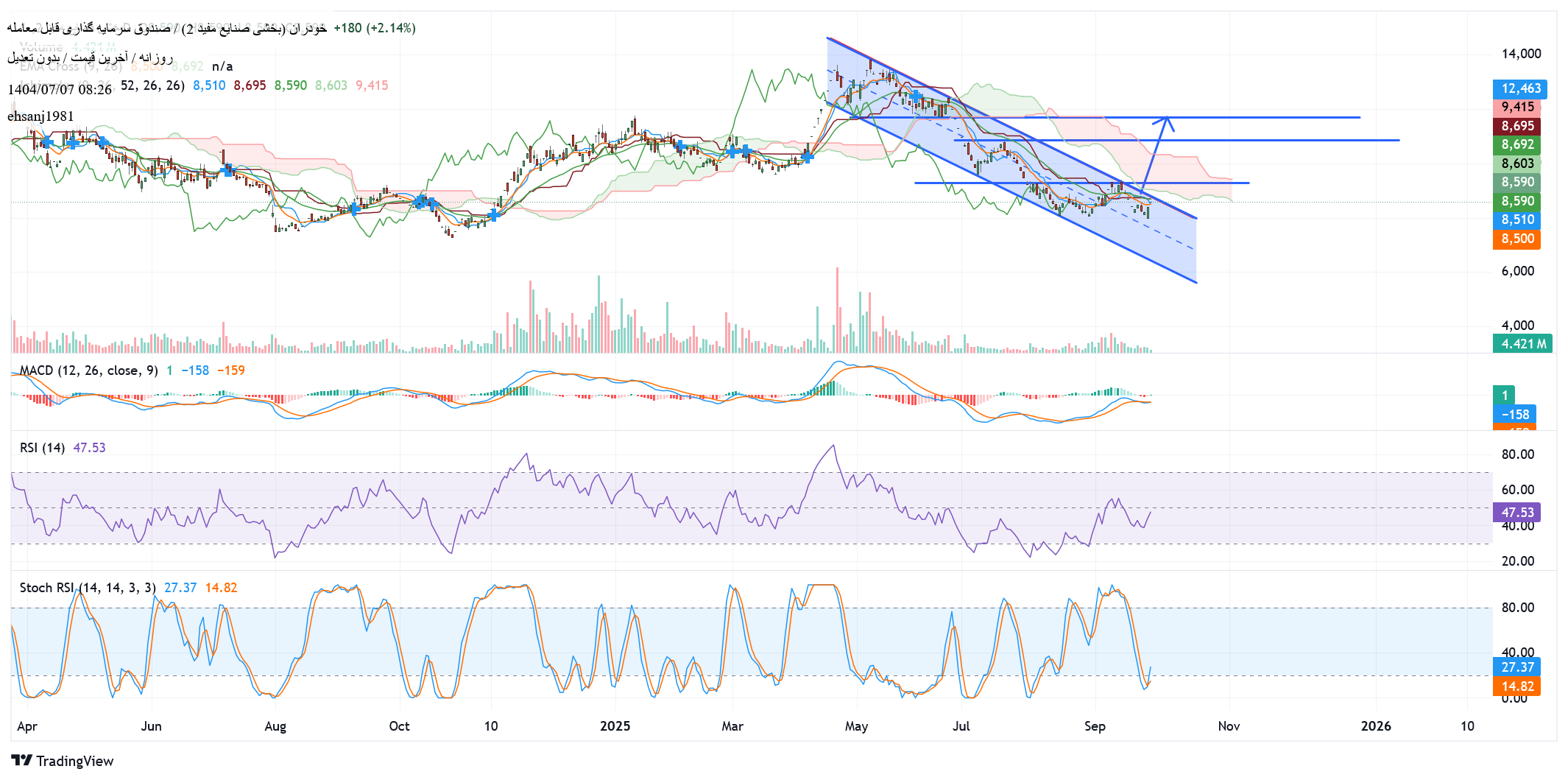Click the Sep label on time axis
1568x780 pixels.
[1095, 726]
